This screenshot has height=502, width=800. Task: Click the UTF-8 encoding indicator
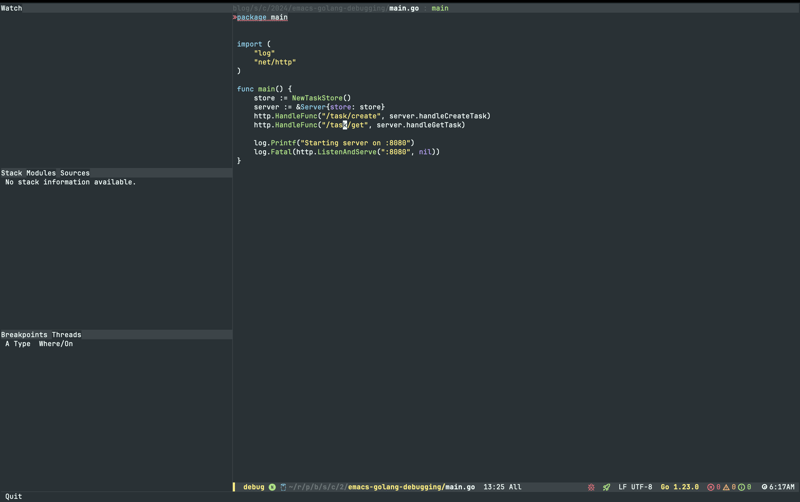click(641, 487)
